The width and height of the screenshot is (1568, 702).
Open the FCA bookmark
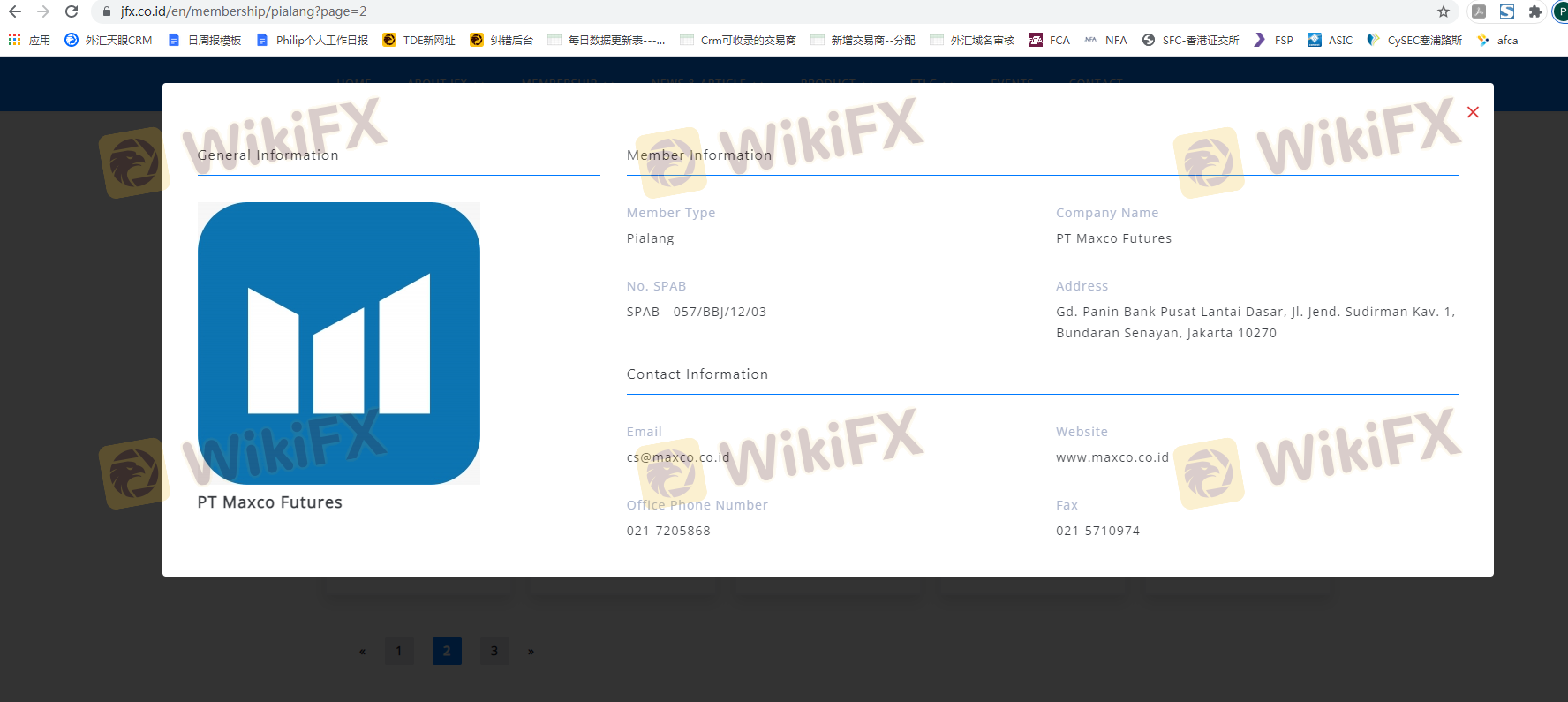click(x=1050, y=40)
